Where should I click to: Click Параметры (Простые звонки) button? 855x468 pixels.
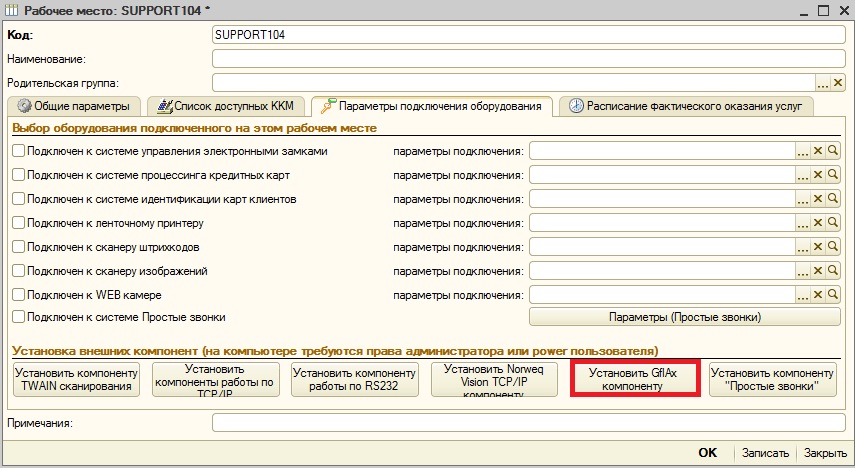pyautogui.click(x=685, y=317)
